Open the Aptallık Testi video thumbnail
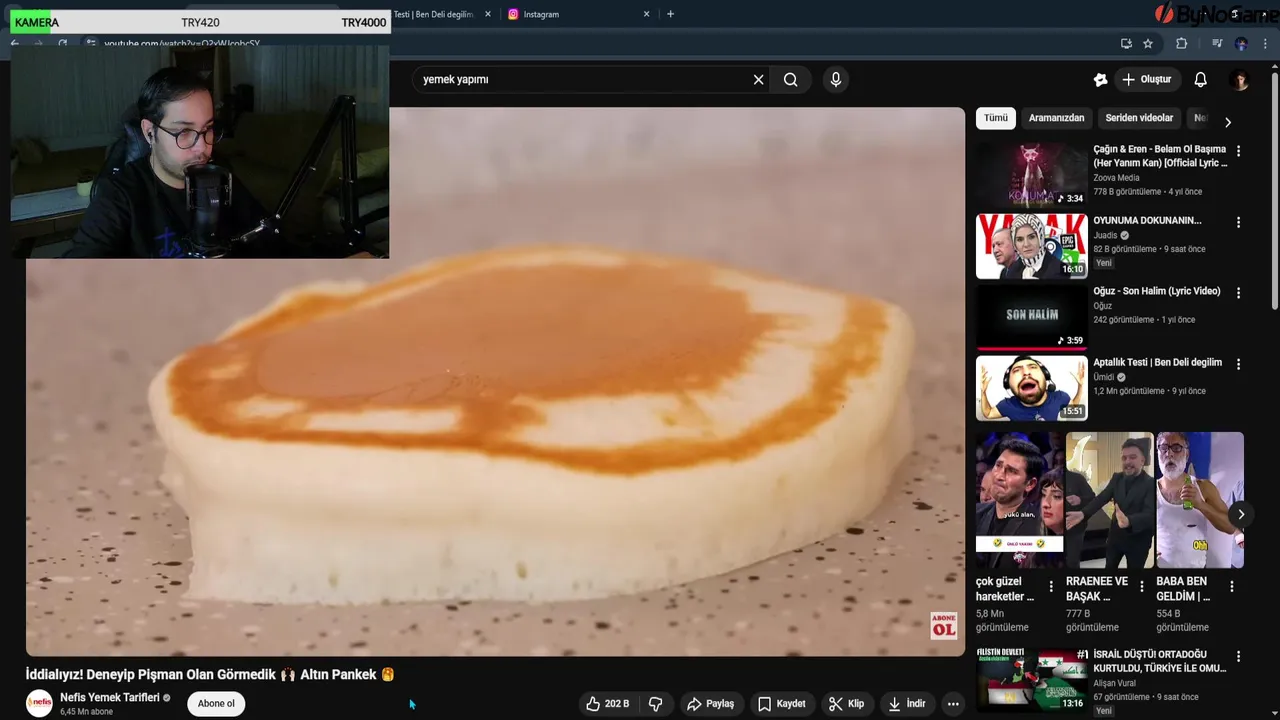 click(1031, 388)
